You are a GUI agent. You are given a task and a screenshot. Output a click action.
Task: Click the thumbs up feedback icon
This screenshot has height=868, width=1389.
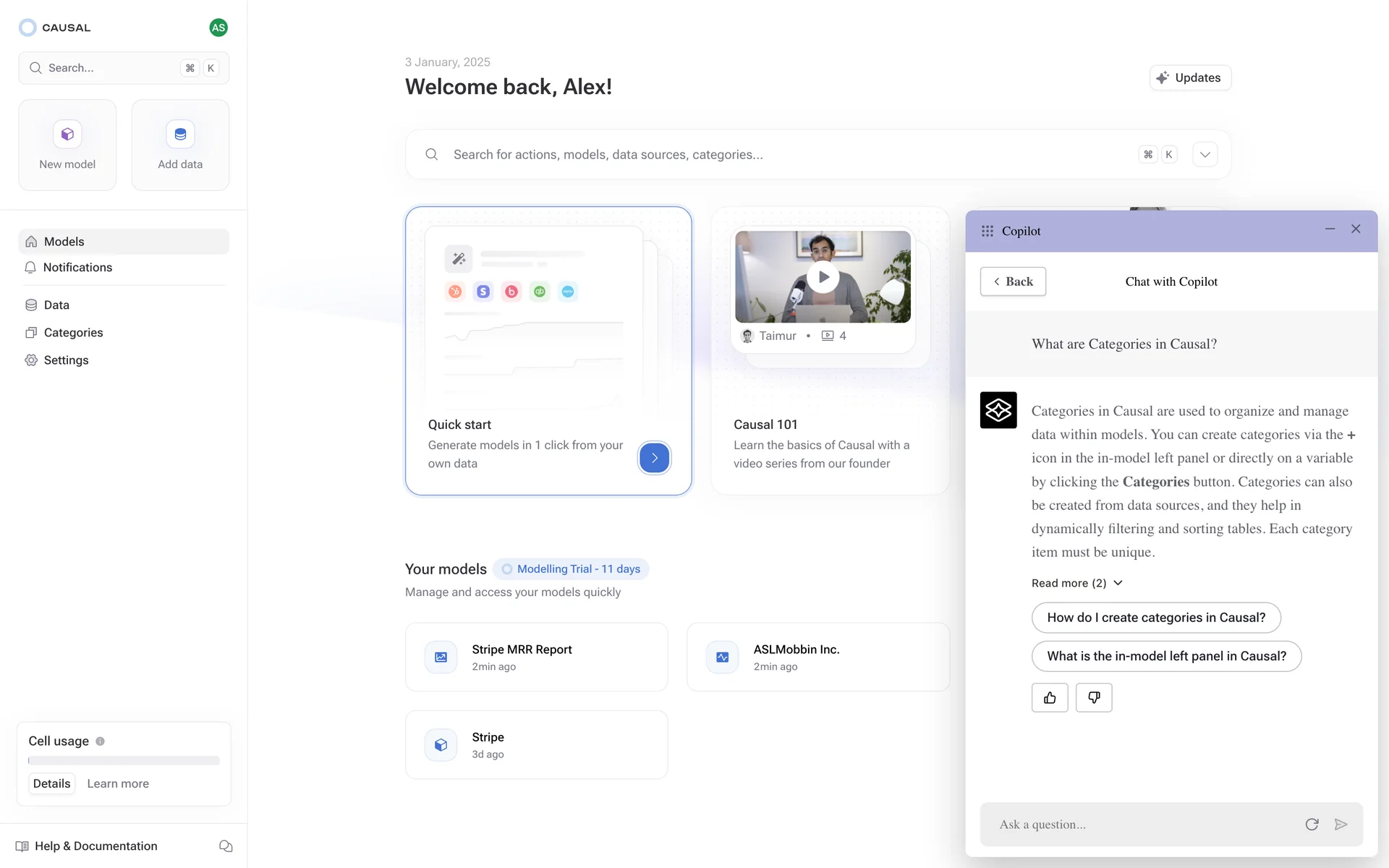pos(1050,697)
